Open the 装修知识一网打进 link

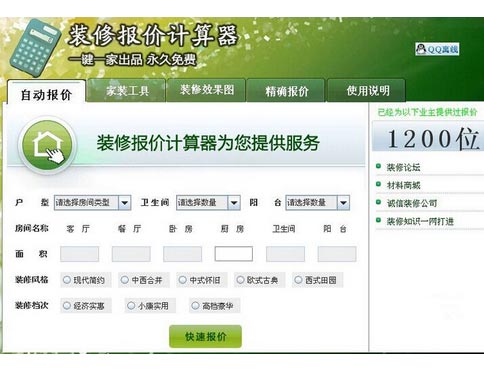coord(420,221)
